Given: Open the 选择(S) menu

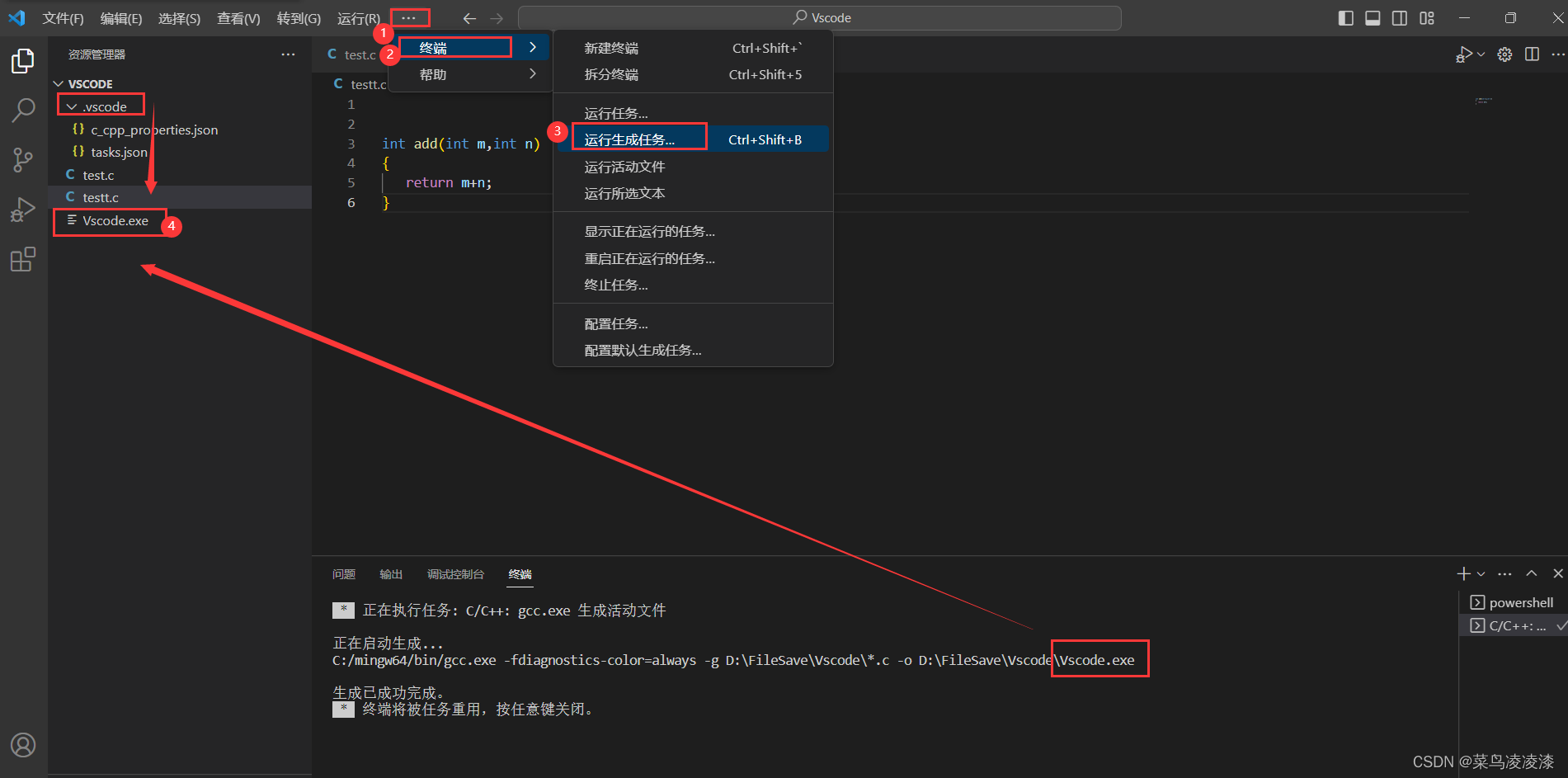Looking at the screenshot, I should [179, 18].
